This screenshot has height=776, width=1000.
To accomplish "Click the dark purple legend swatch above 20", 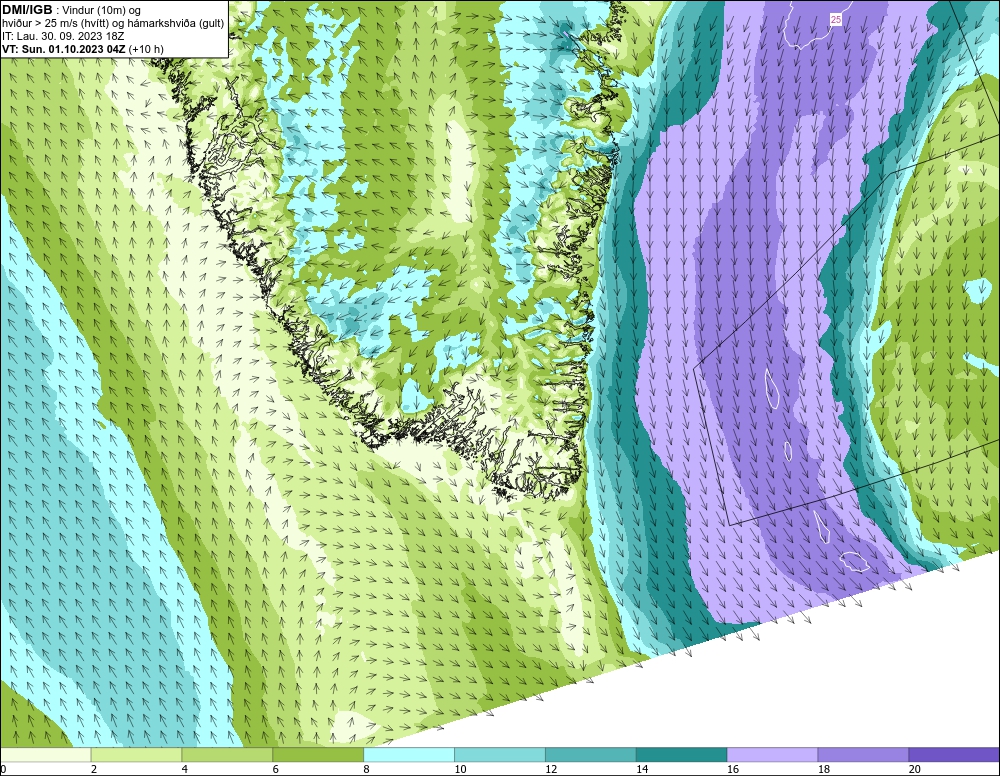I will click(954, 755).
